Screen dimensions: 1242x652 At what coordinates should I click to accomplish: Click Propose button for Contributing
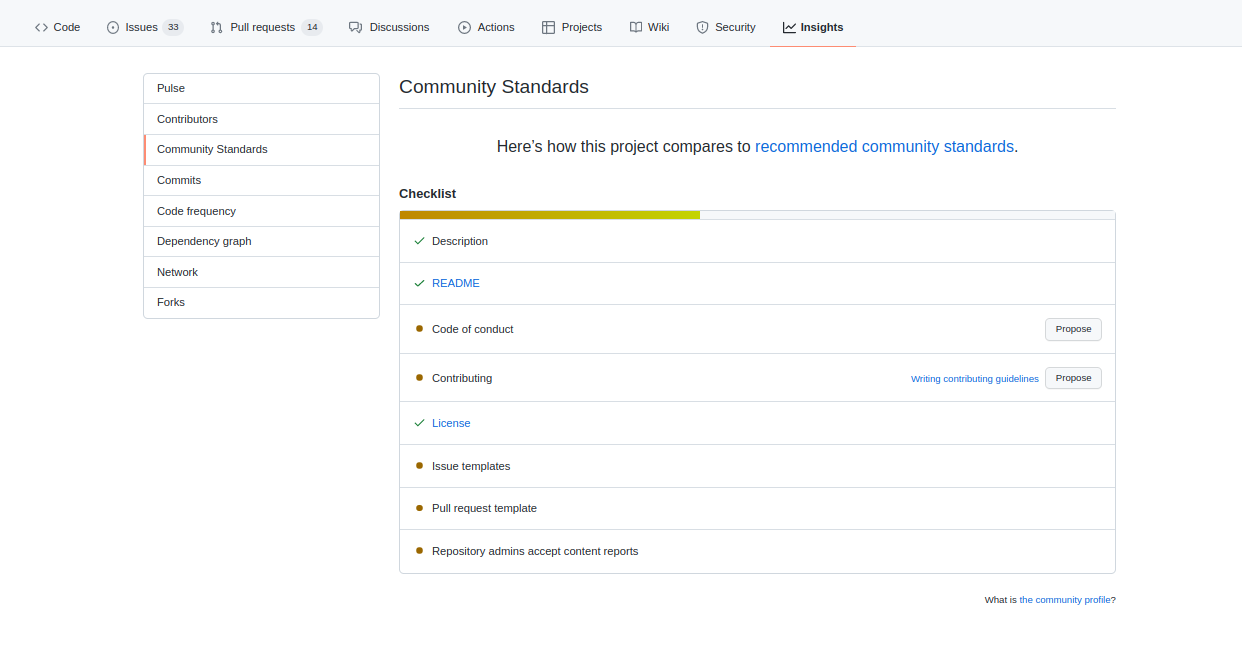[1073, 378]
